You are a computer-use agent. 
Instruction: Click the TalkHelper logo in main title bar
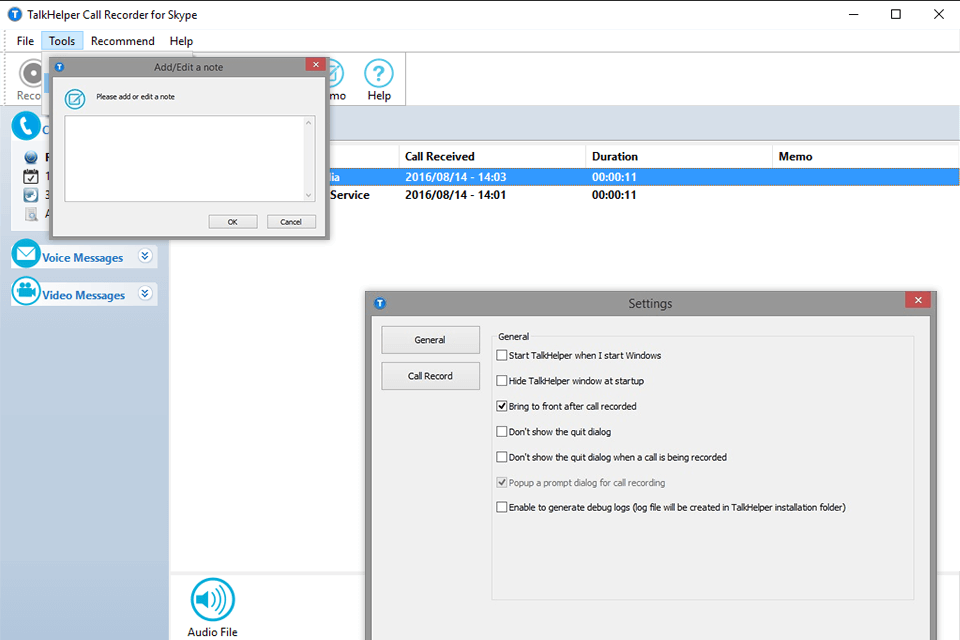(x=14, y=14)
